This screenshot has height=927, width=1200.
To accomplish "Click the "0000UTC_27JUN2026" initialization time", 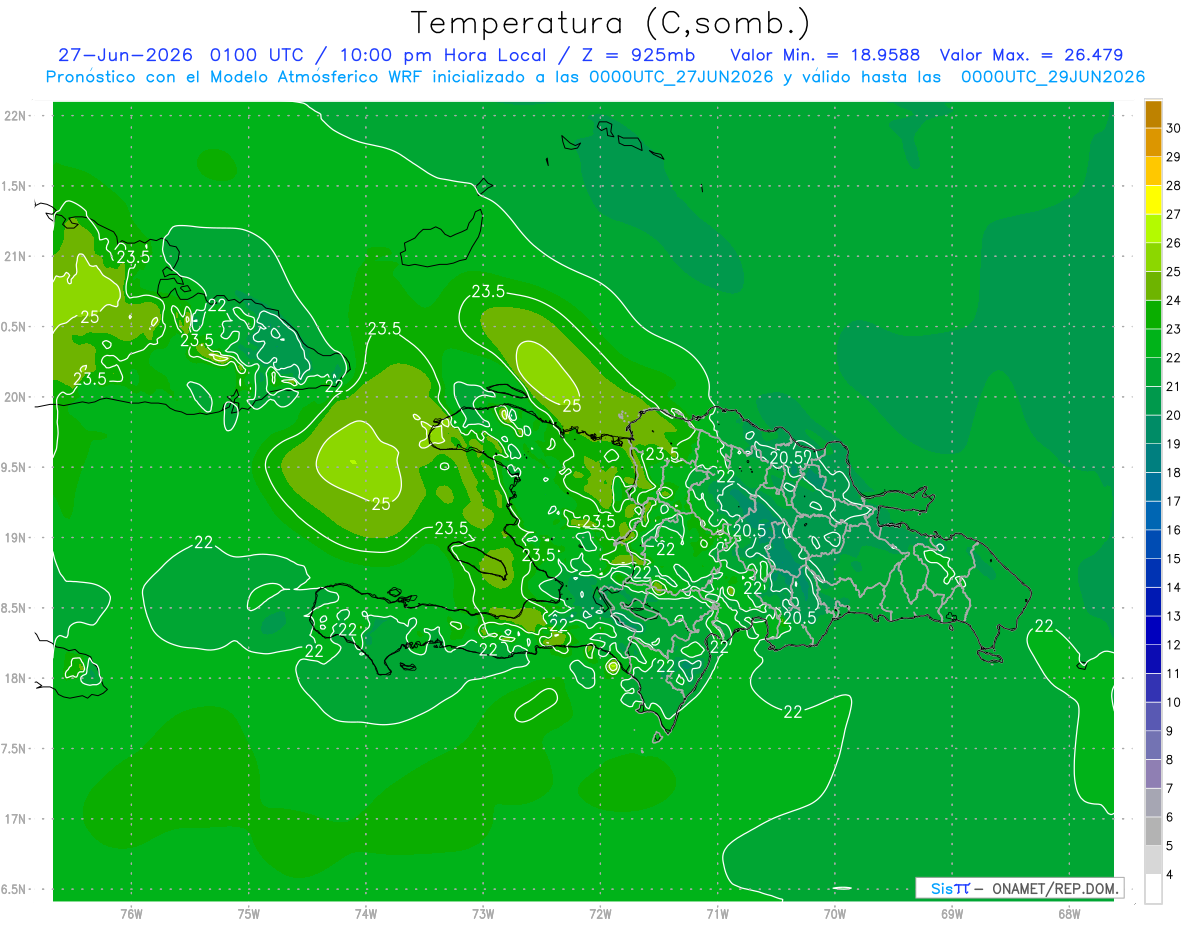I will click(681, 77).
